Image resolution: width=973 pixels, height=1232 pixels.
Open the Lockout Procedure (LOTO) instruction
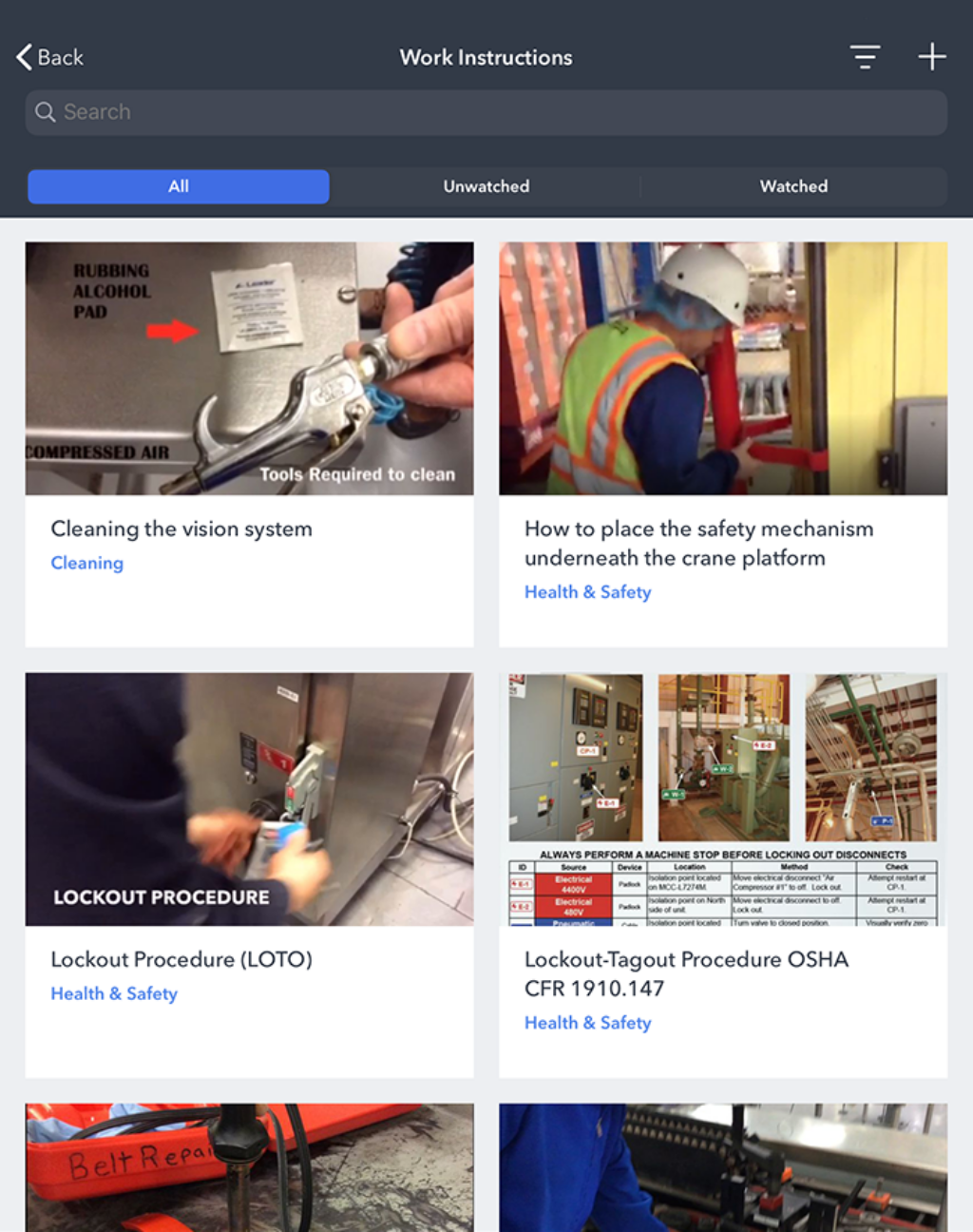tap(181, 959)
